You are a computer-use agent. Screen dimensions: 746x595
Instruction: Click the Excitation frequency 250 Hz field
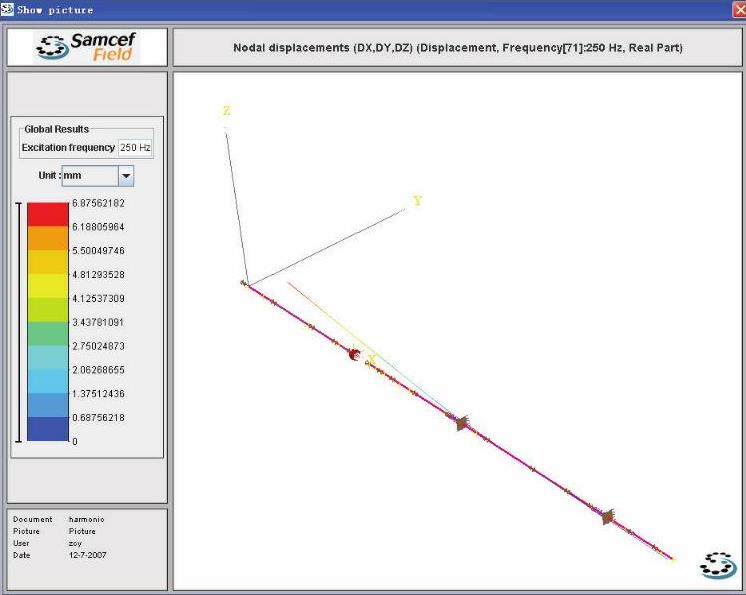(135, 148)
